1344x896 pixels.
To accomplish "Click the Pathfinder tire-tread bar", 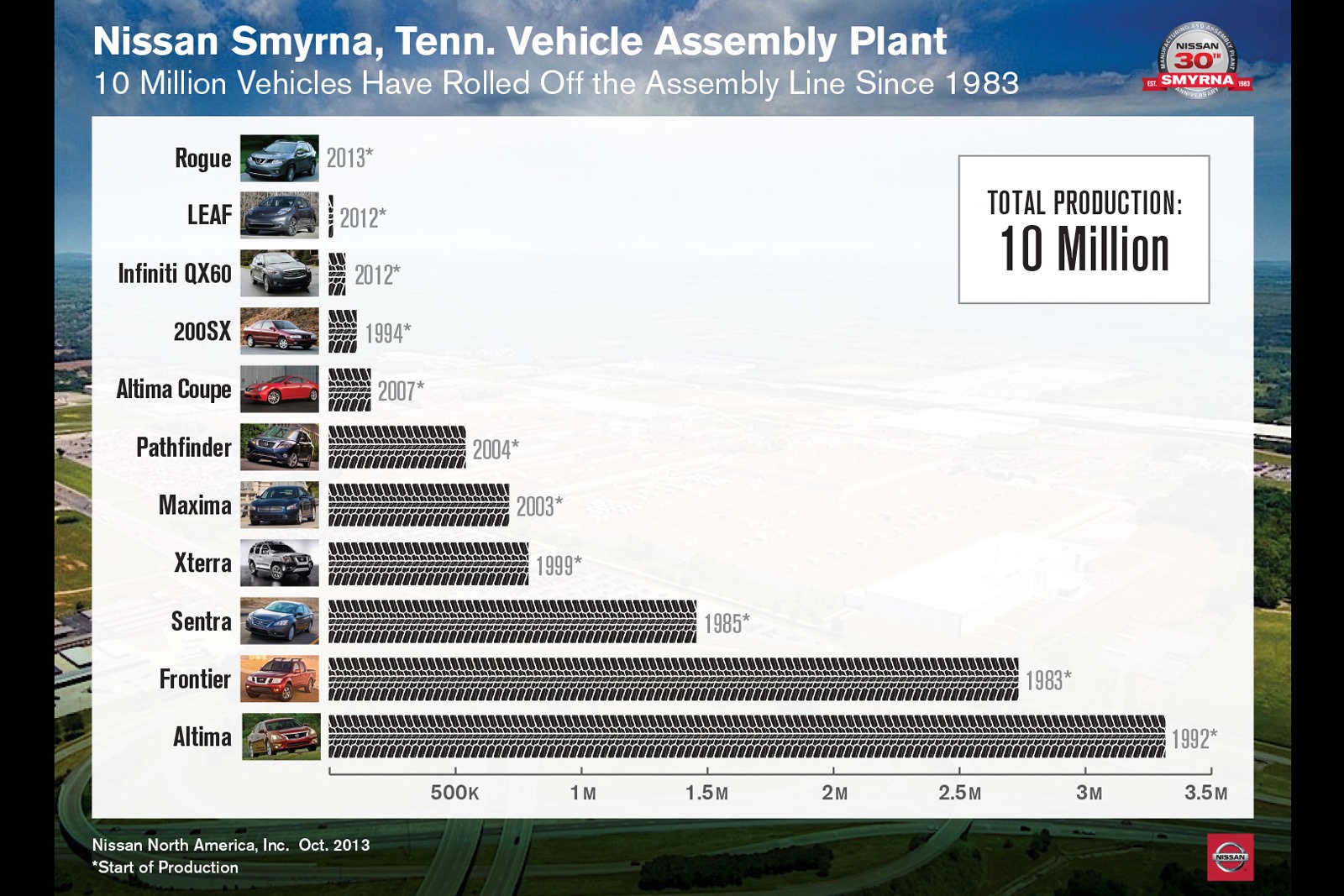I will pos(396,448).
